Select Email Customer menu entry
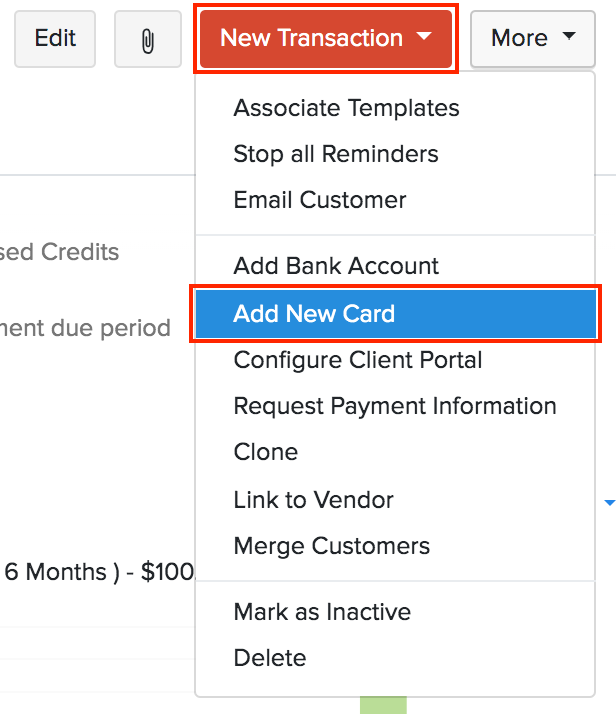The image size is (616, 714). pos(319,200)
